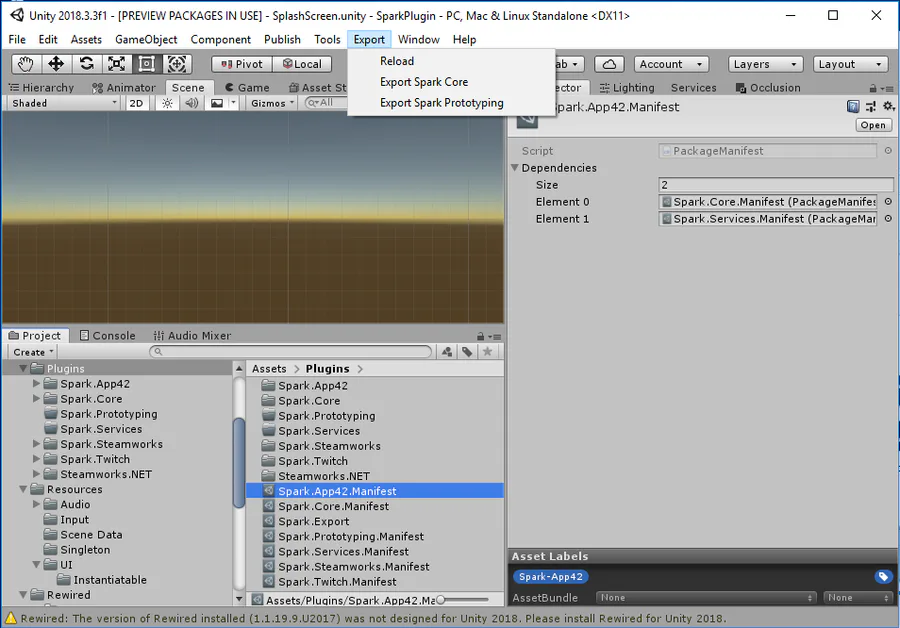The image size is (900, 628).
Task: Open the Tools menu
Action: tap(327, 40)
